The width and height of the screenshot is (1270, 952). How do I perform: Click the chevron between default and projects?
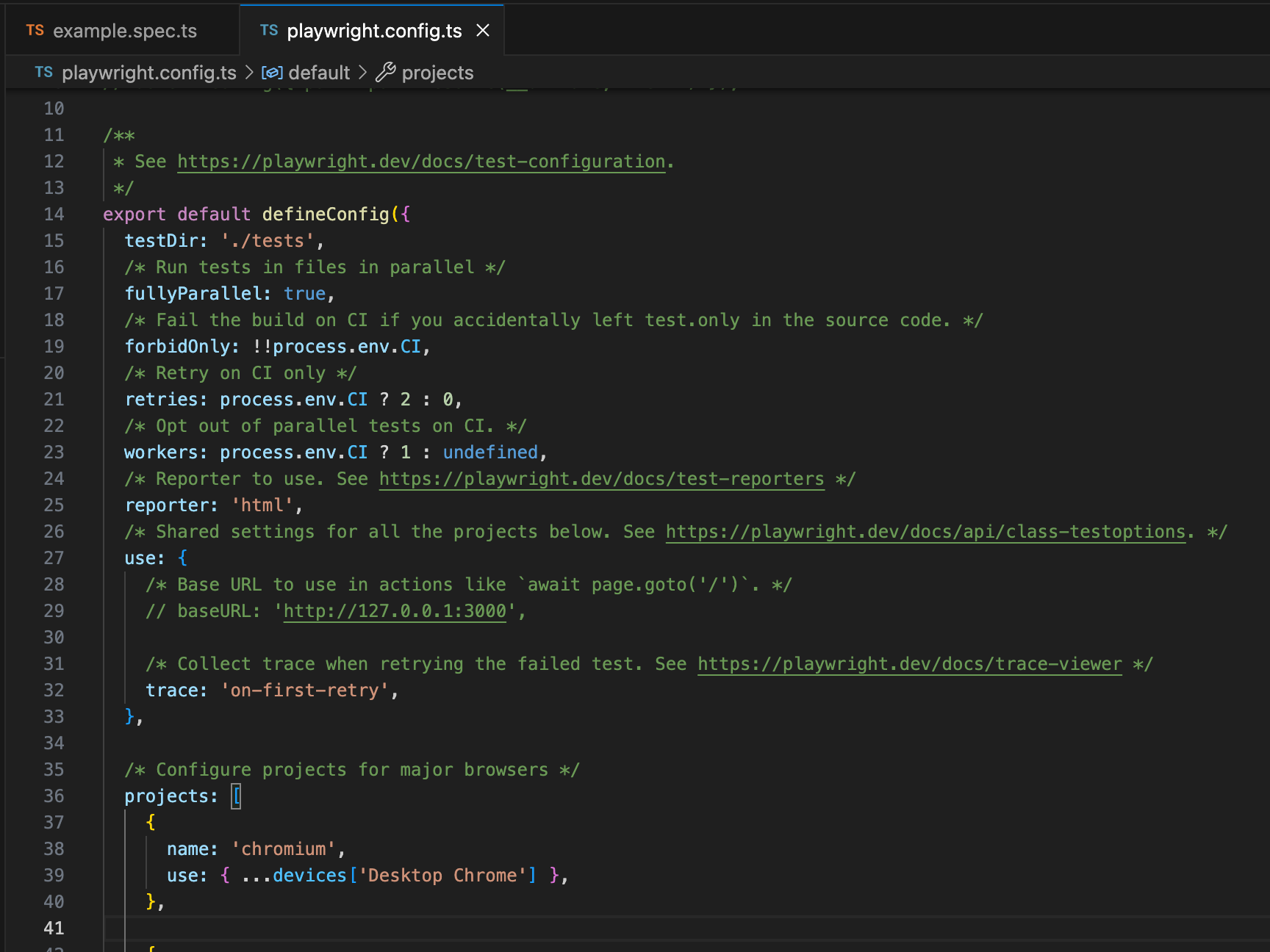(x=362, y=73)
